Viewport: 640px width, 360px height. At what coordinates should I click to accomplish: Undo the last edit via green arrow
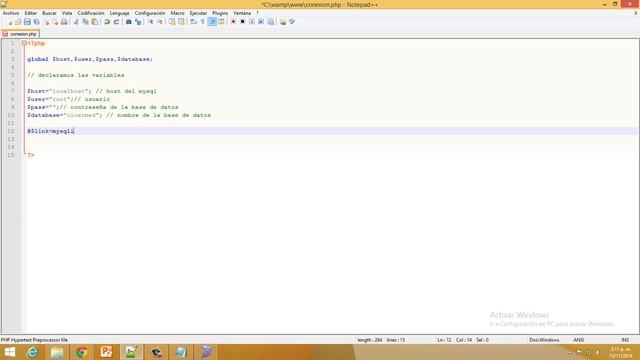[x=107, y=22]
